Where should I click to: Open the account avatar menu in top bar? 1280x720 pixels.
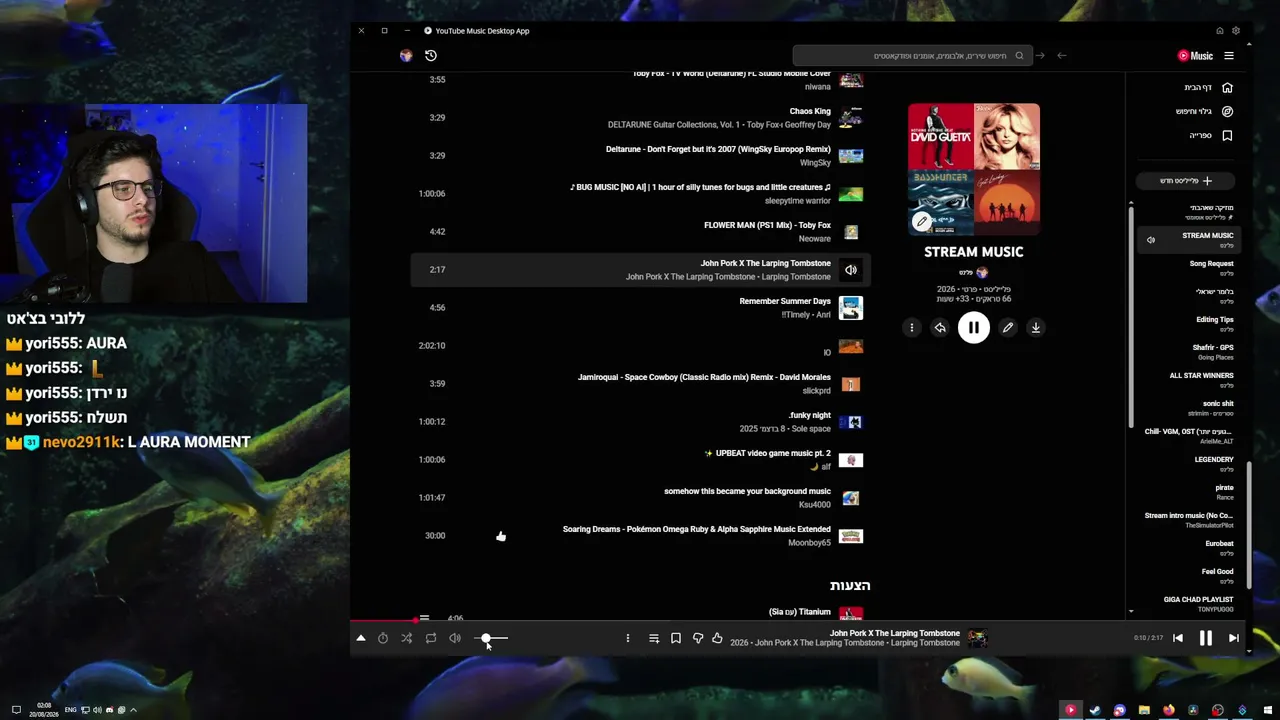[x=406, y=56]
